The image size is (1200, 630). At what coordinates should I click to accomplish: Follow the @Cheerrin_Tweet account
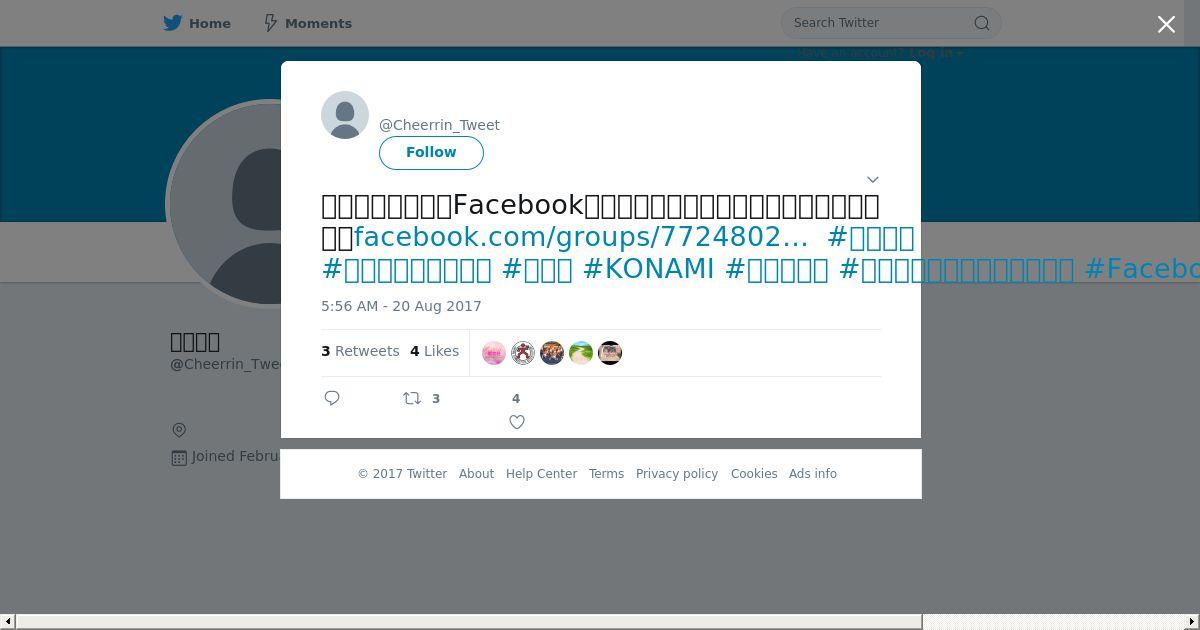[431, 152]
